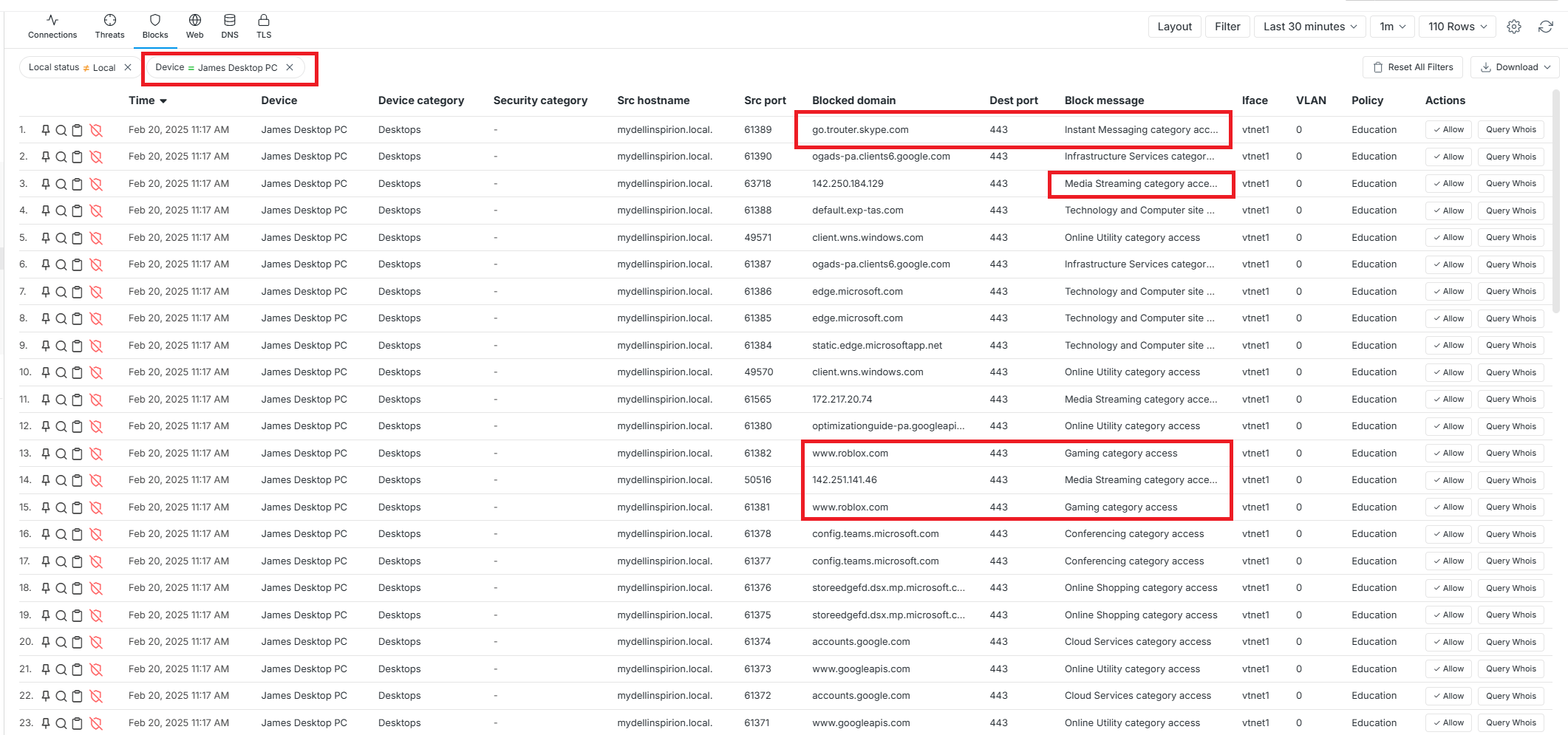Pin row 5 with the pin icon
1568x735 pixels.
46,238
